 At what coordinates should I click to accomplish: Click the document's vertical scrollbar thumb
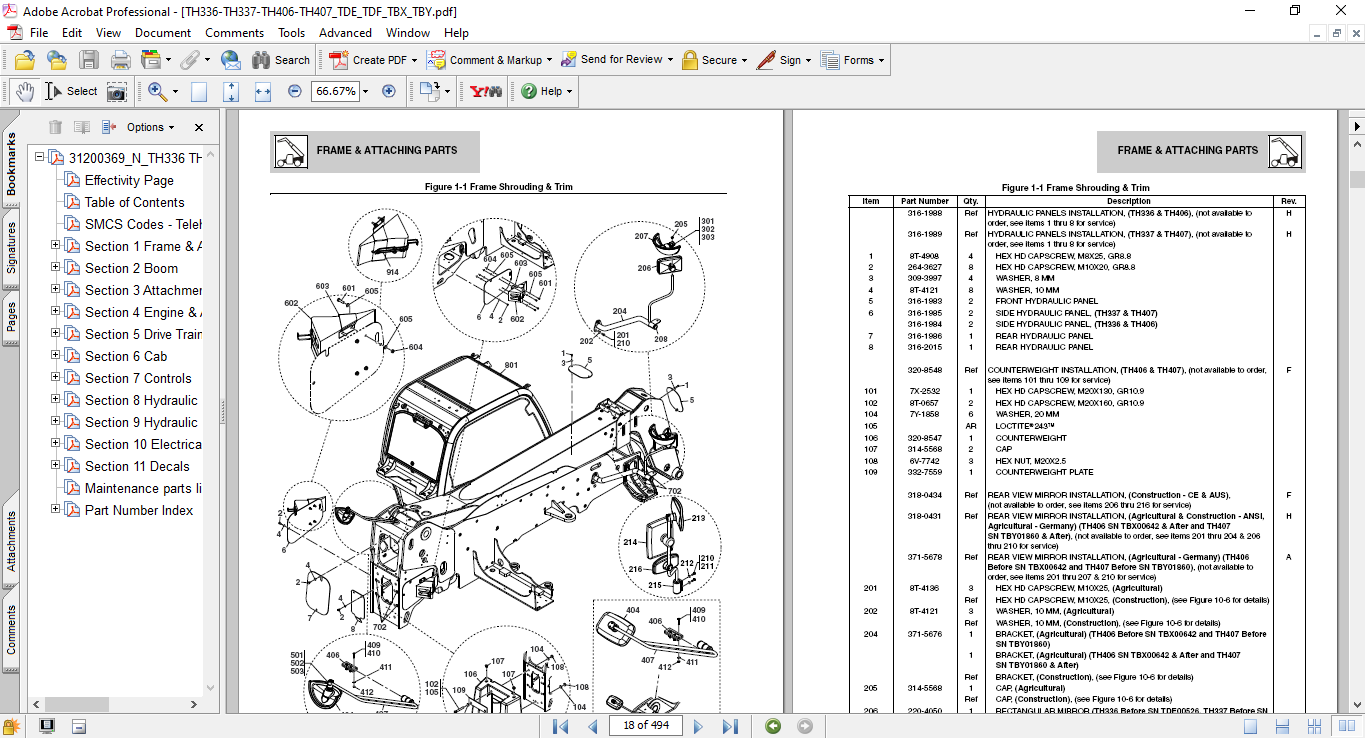point(1356,180)
